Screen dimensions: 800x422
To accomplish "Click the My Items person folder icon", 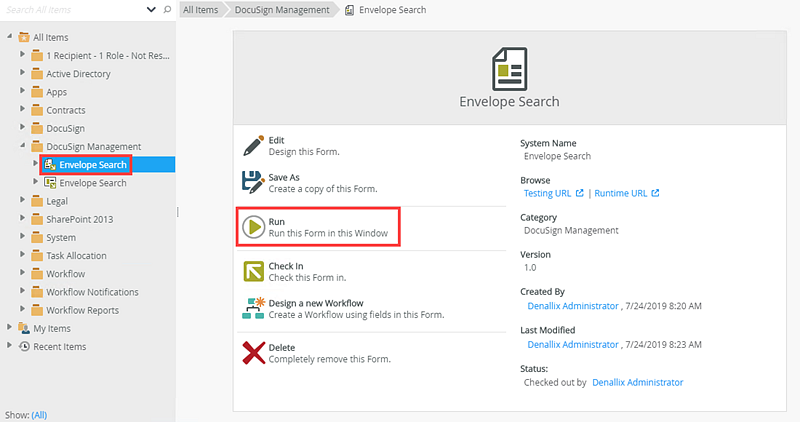I will point(23,329).
